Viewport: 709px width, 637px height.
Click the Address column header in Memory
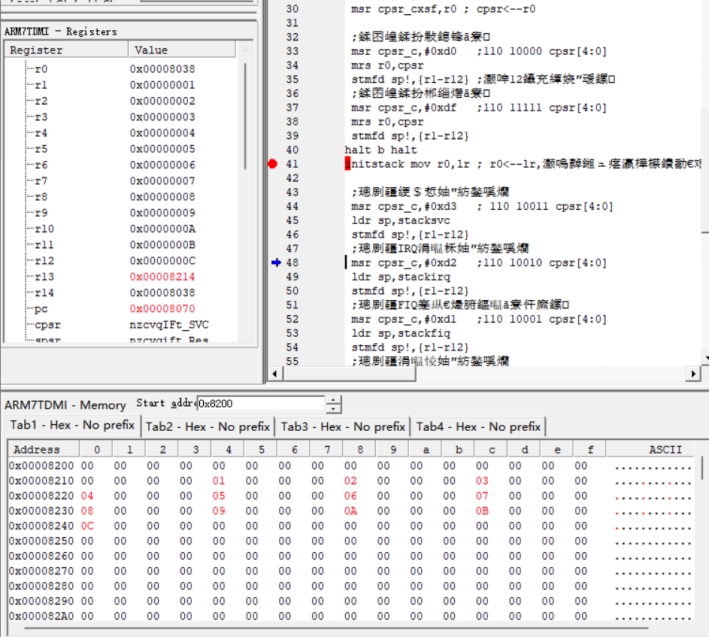pyautogui.click(x=43, y=449)
